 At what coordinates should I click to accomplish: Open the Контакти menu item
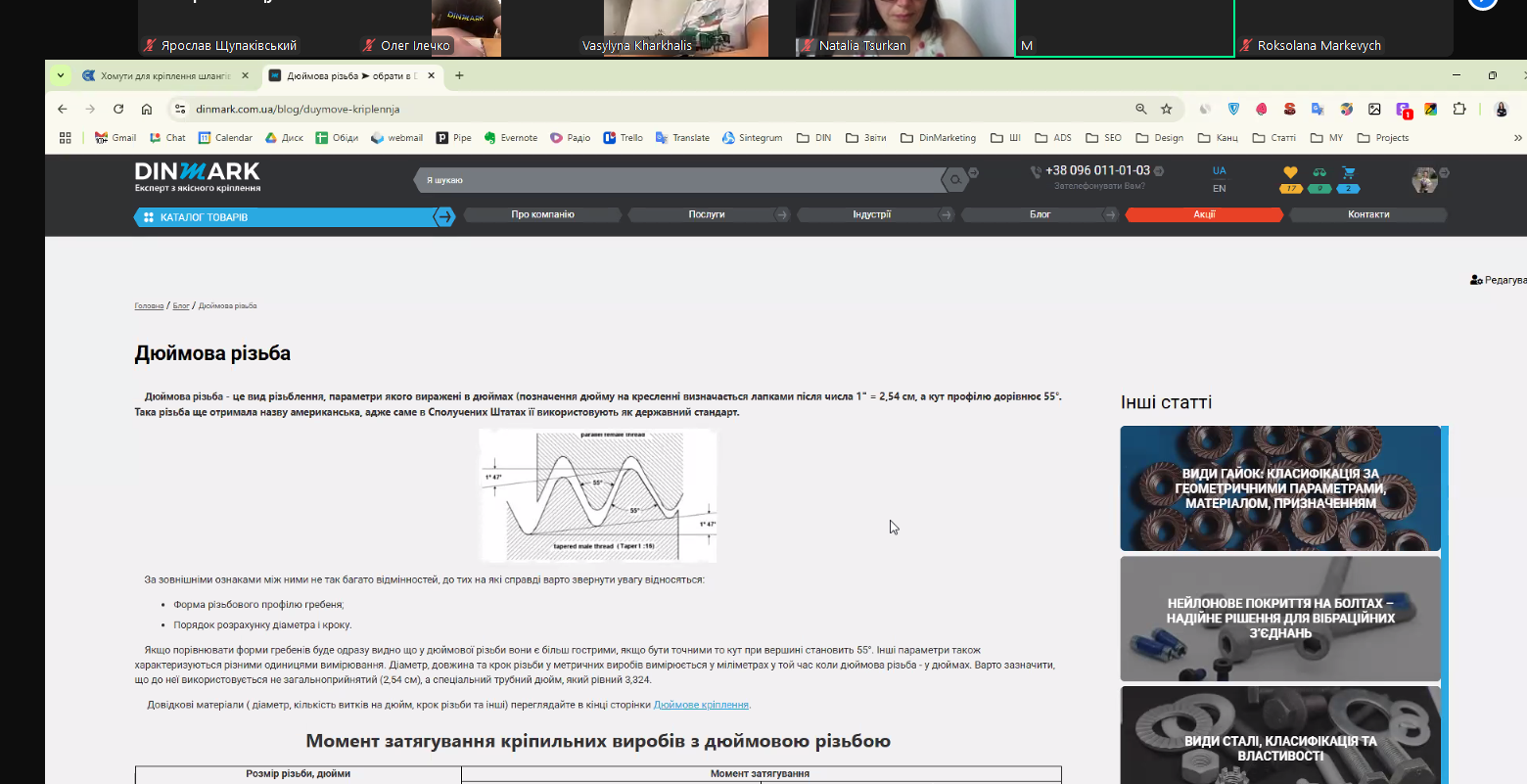[1368, 214]
